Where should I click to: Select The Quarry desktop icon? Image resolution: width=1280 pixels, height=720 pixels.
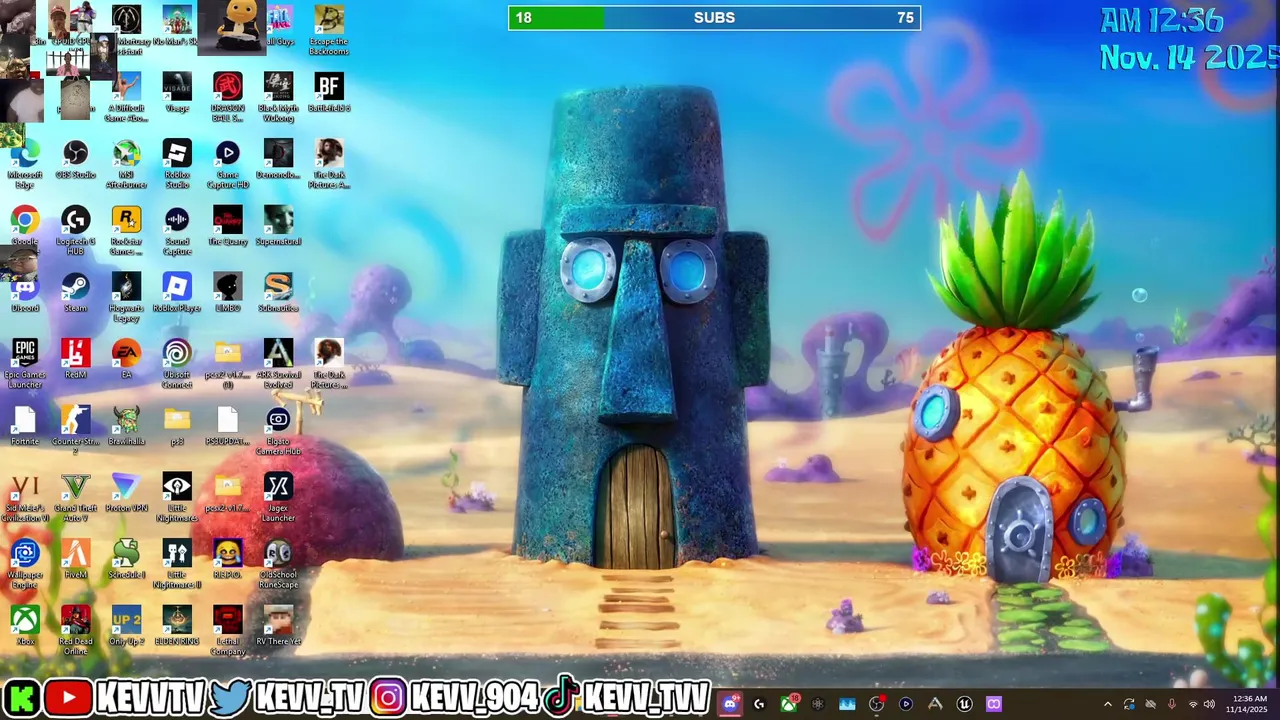227,227
